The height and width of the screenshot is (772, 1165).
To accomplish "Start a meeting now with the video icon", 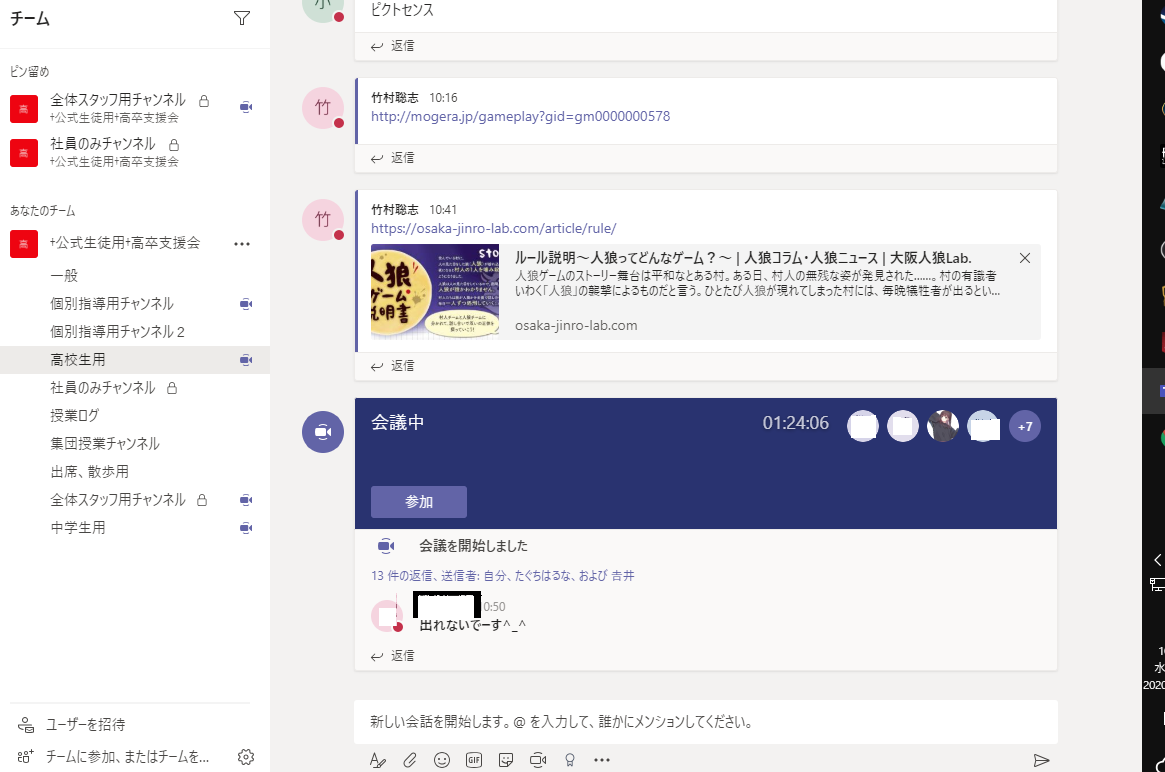I will click(x=538, y=760).
